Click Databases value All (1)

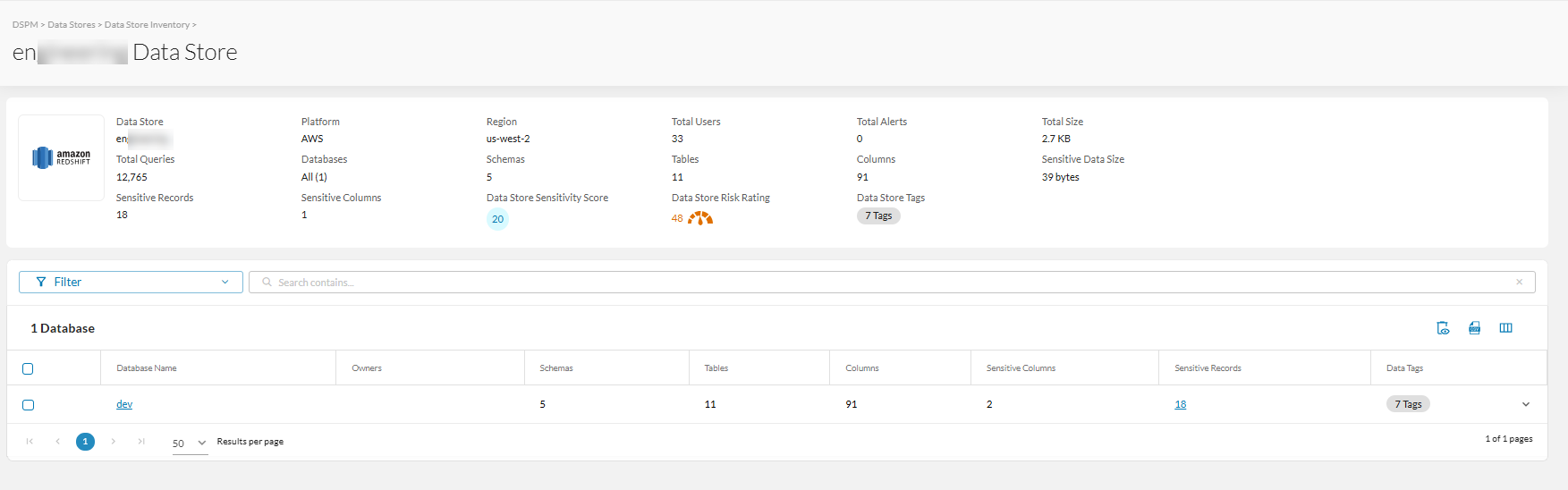pyautogui.click(x=314, y=177)
